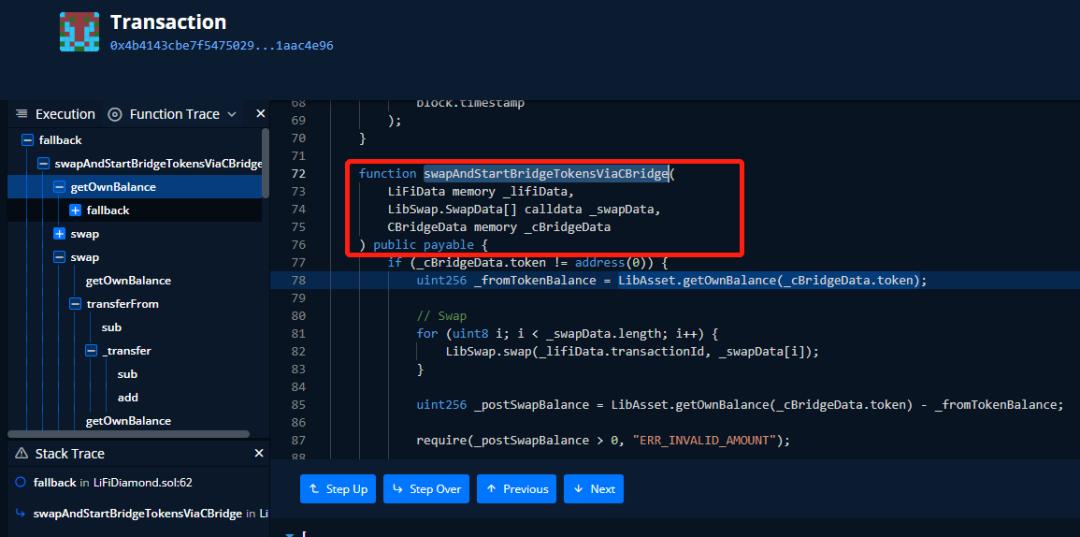The image size is (1080, 537).
Task: Click the trace panel horizontal scrollbar
Action: pos(129,434)
